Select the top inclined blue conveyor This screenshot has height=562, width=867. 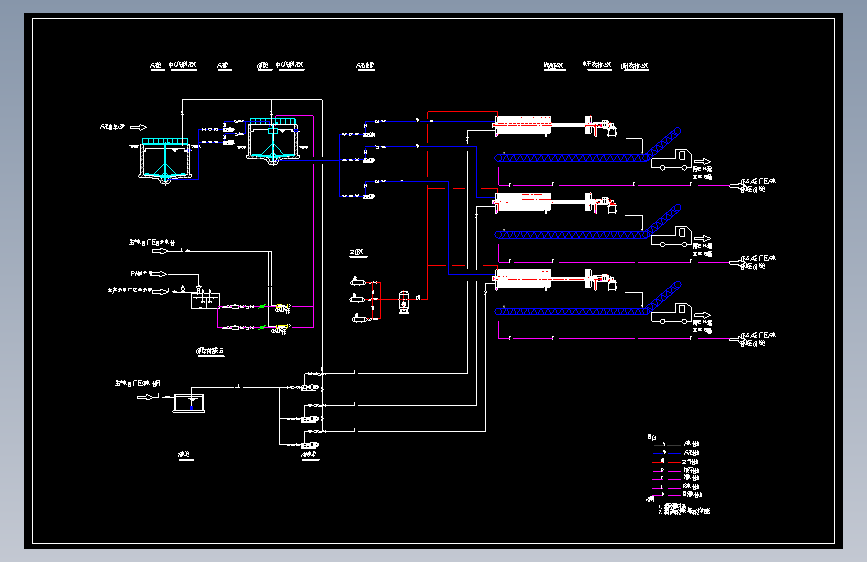(662, 143)
